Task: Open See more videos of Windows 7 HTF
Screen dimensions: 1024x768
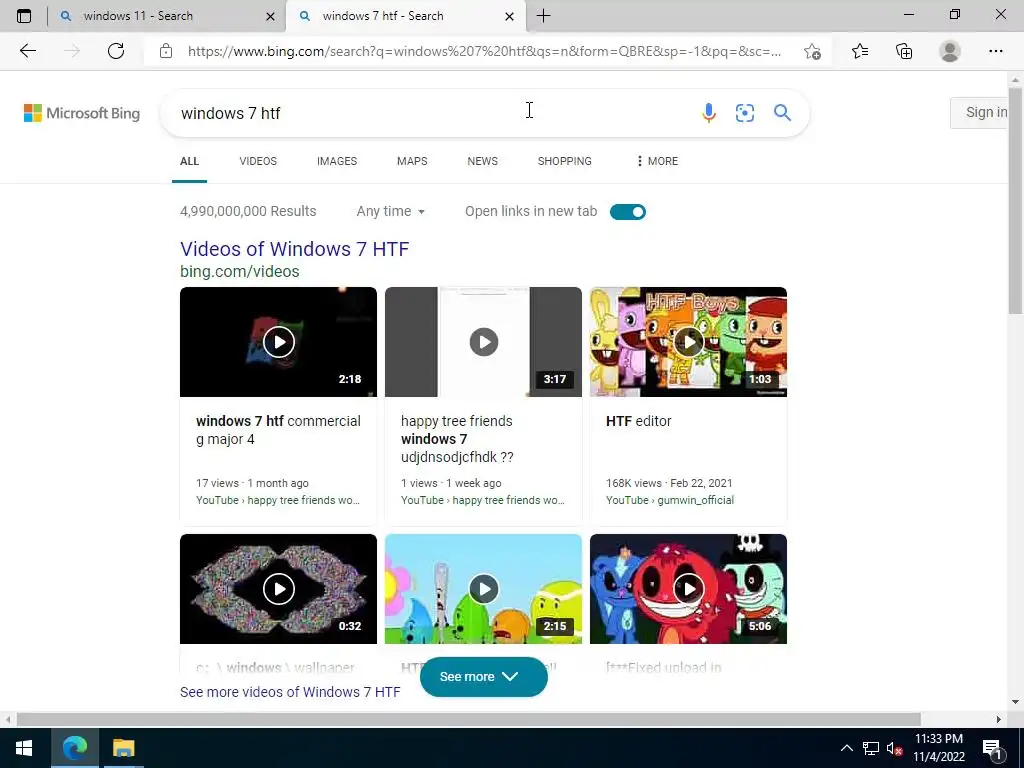Action: (290, 692)
